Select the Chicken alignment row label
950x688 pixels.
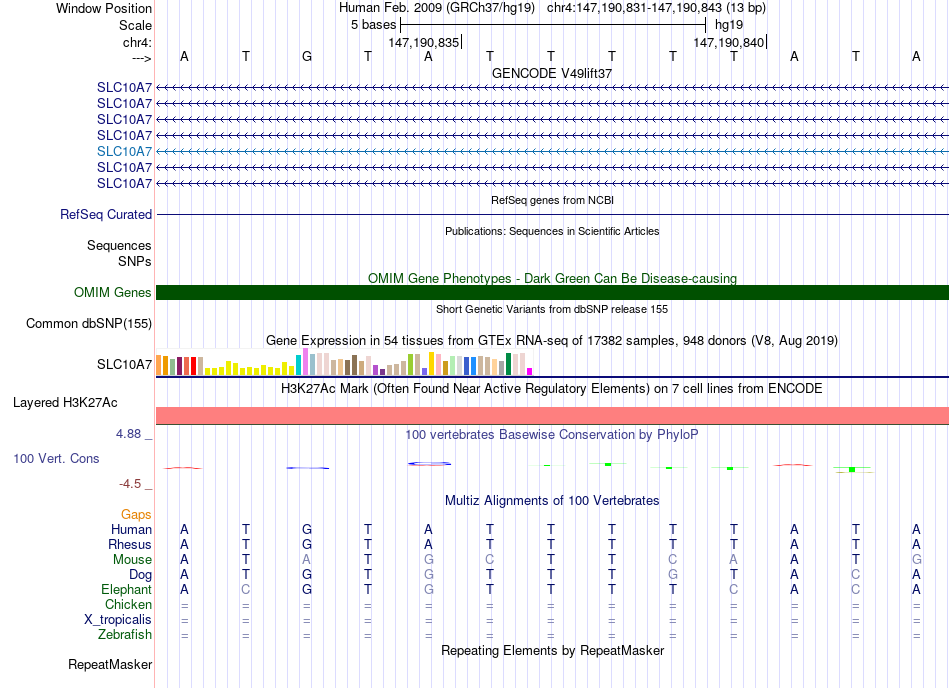128,604
